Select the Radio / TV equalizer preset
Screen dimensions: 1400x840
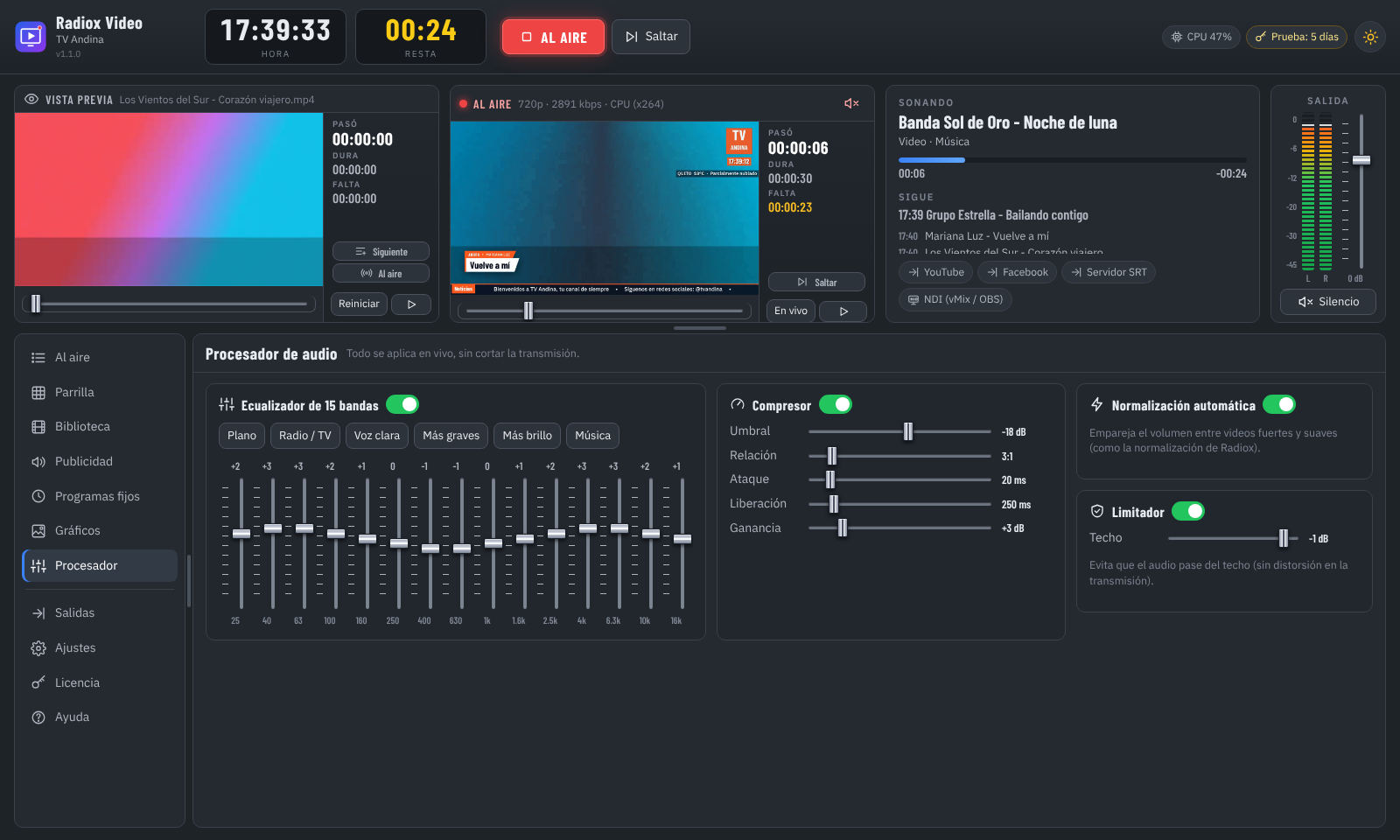[305, 436]
